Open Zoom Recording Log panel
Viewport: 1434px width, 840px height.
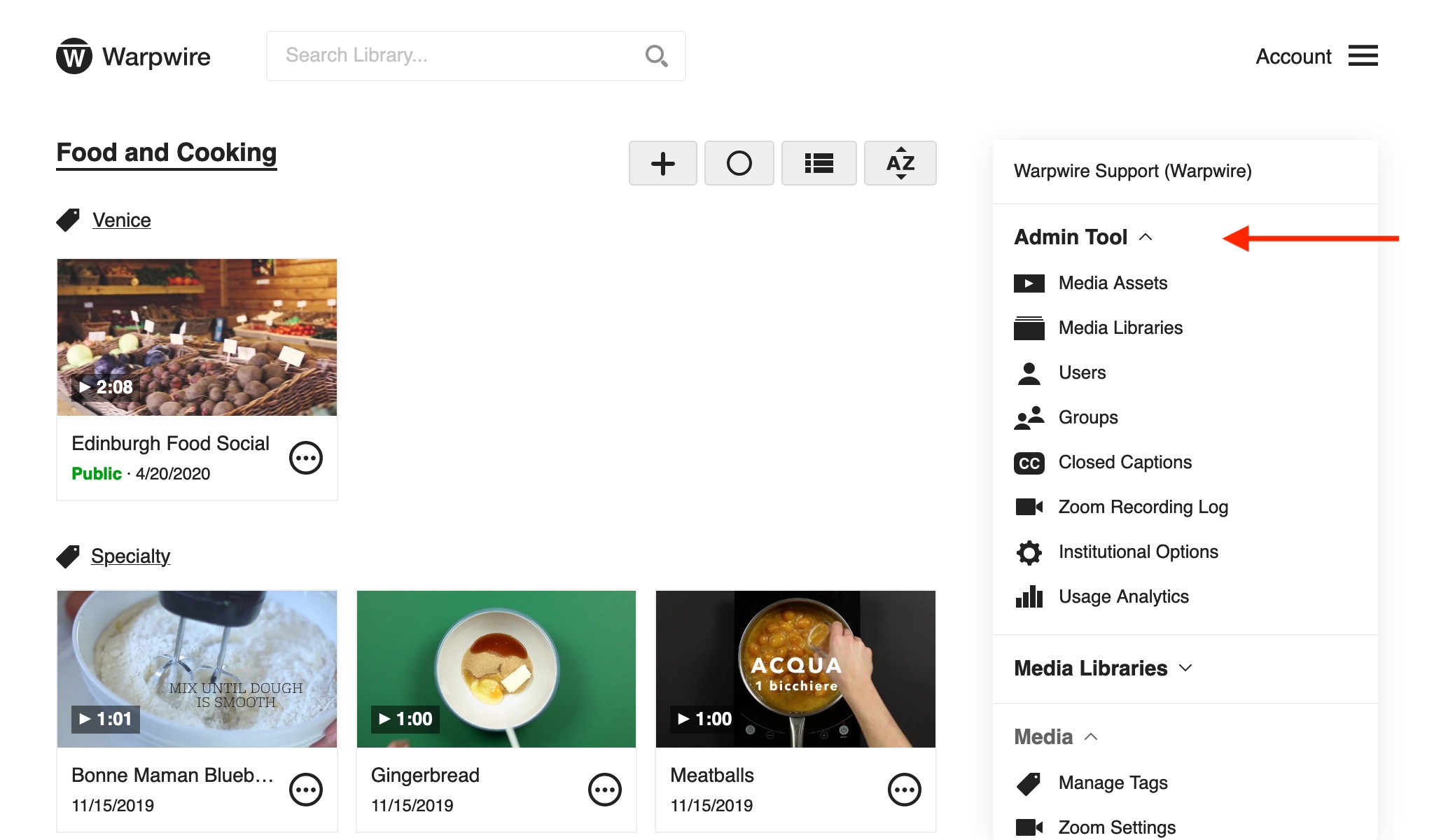1144,506
